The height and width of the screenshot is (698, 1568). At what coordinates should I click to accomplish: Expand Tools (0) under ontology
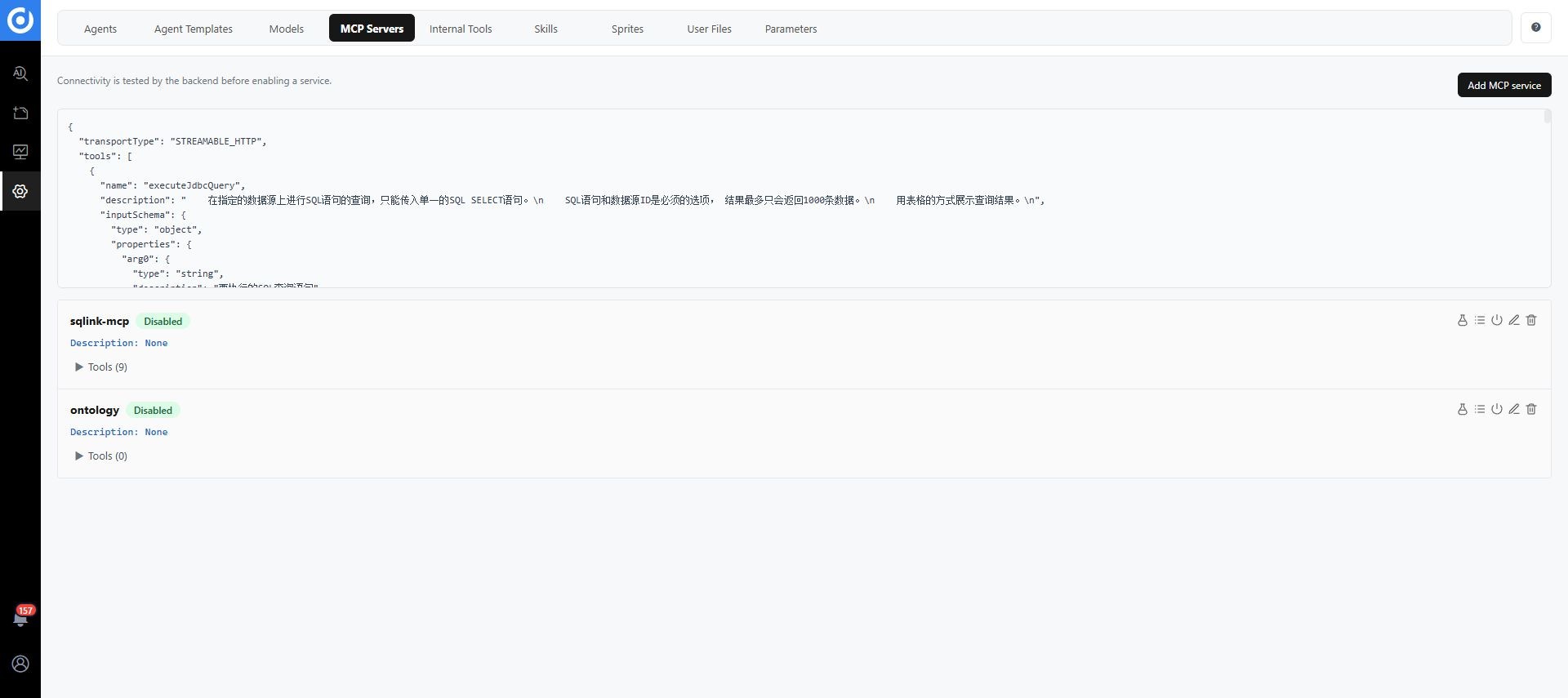101,456
